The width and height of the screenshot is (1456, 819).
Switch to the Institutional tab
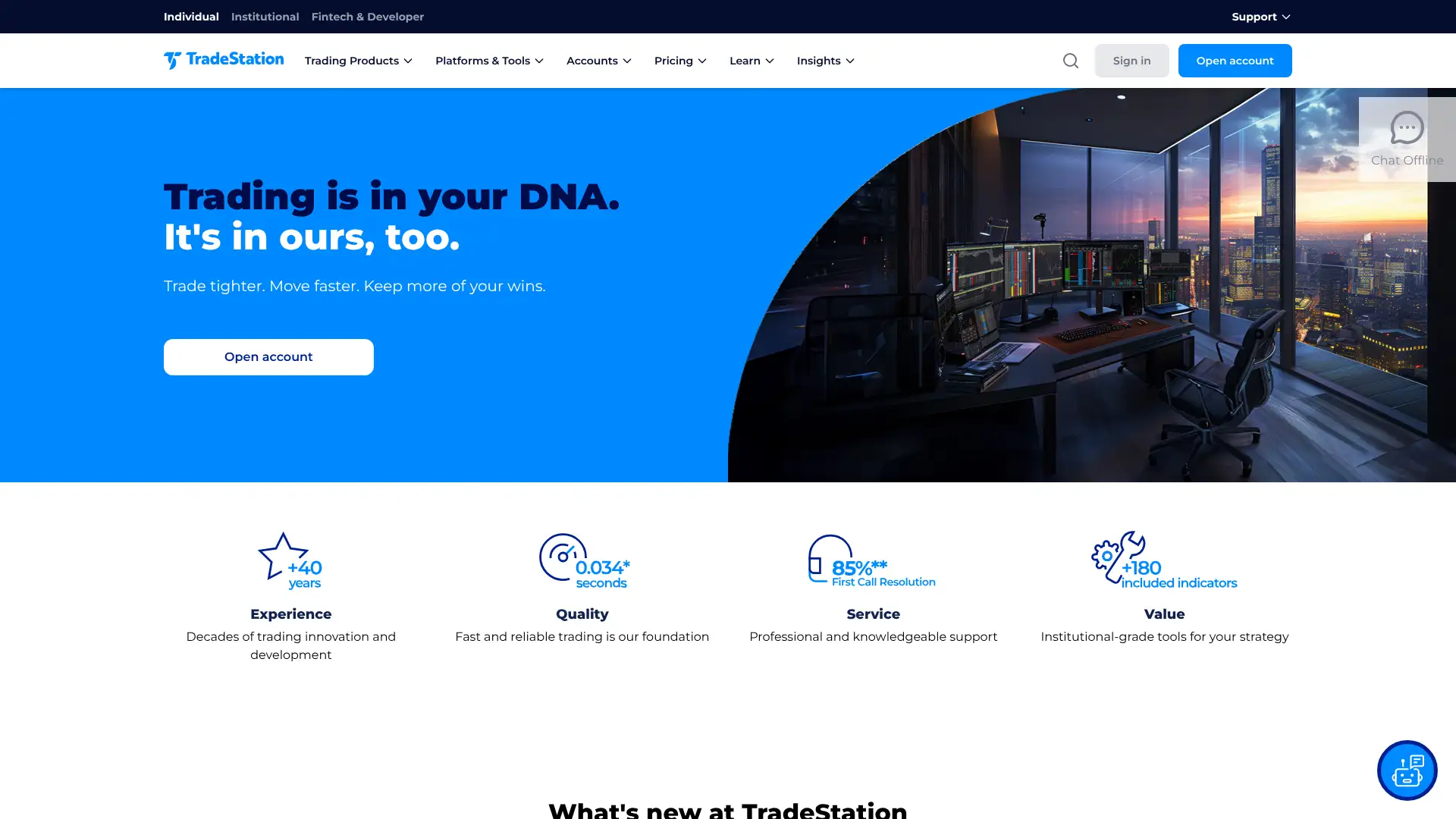tap(265, 17)
